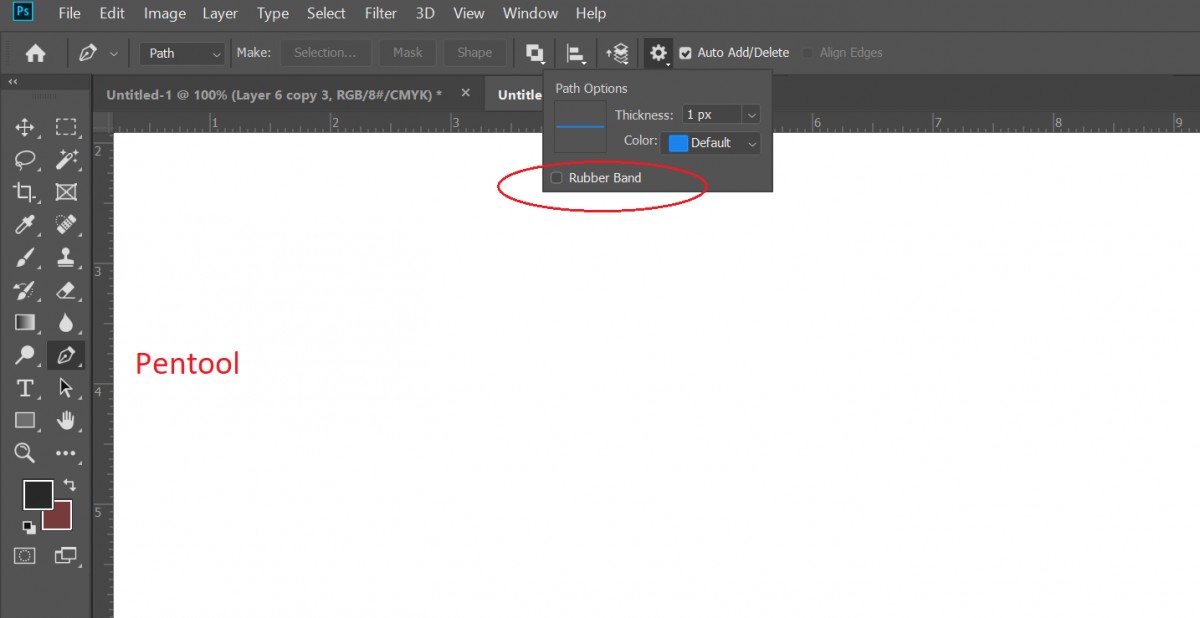Select the Clone Stamp tool
The image size is (1200, 618).
(66, 257)
